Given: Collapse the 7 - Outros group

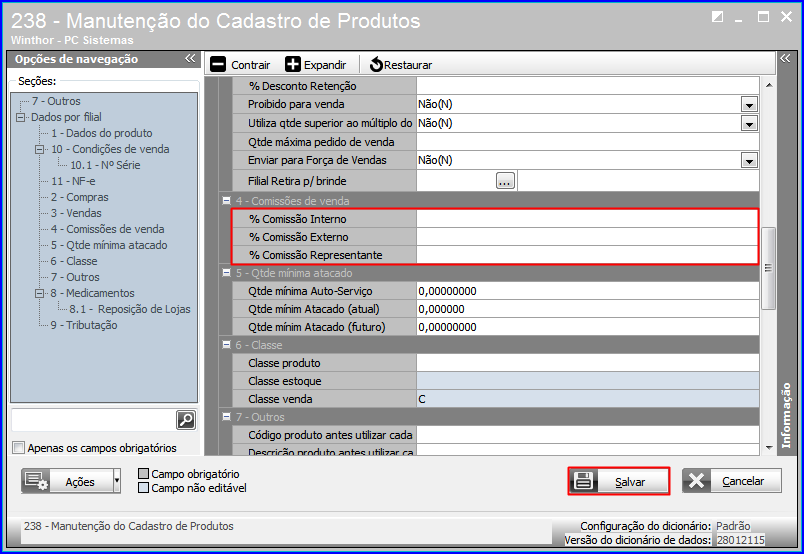Looking at the screenshot, I should point(226,417).
